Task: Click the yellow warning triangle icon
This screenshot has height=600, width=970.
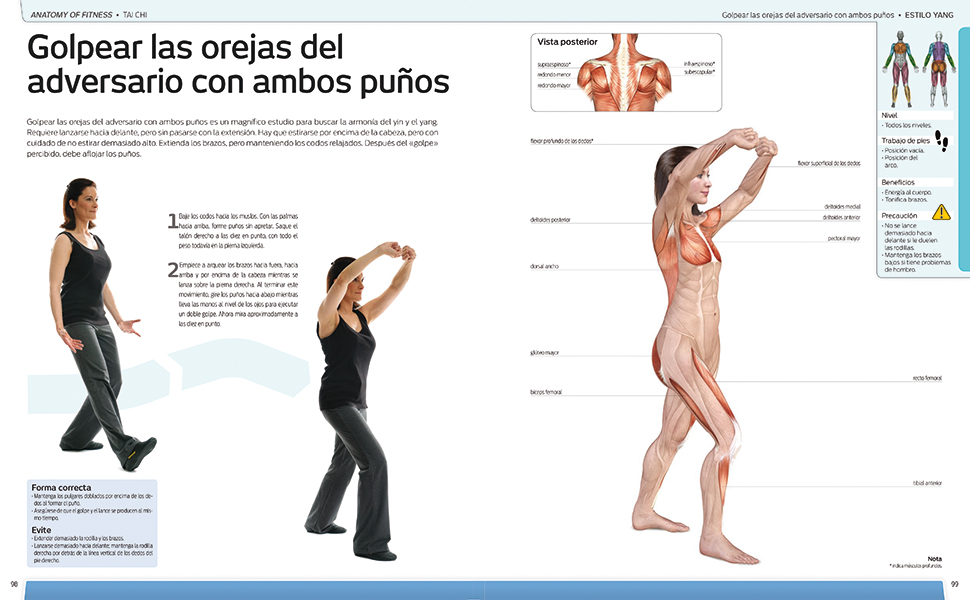Action: coord(941,212)
